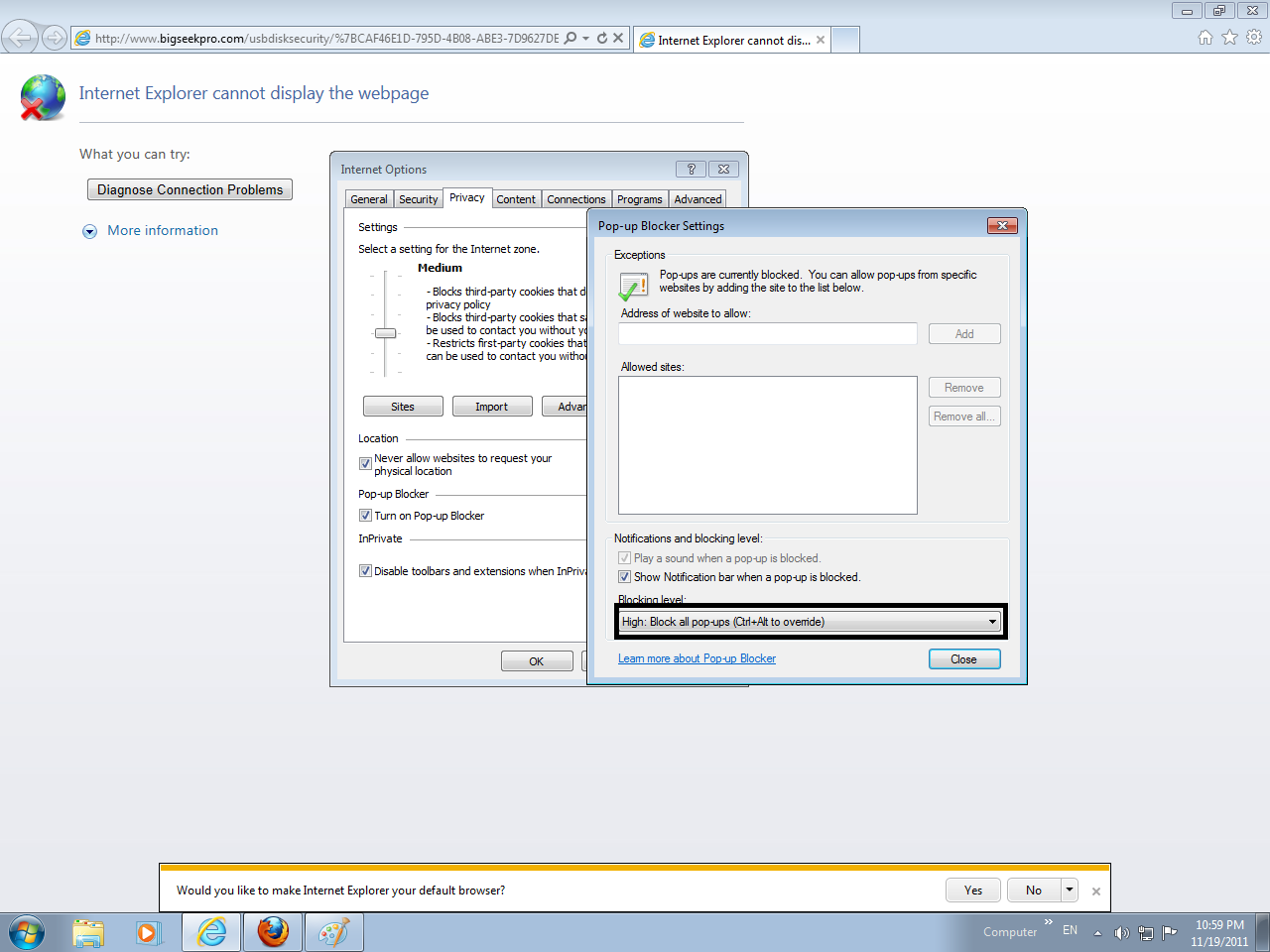The height and width of the screenshot is (952, 1270).
Task: Click the Help question mark in Internet Options
Action: [x=692, y=170]
